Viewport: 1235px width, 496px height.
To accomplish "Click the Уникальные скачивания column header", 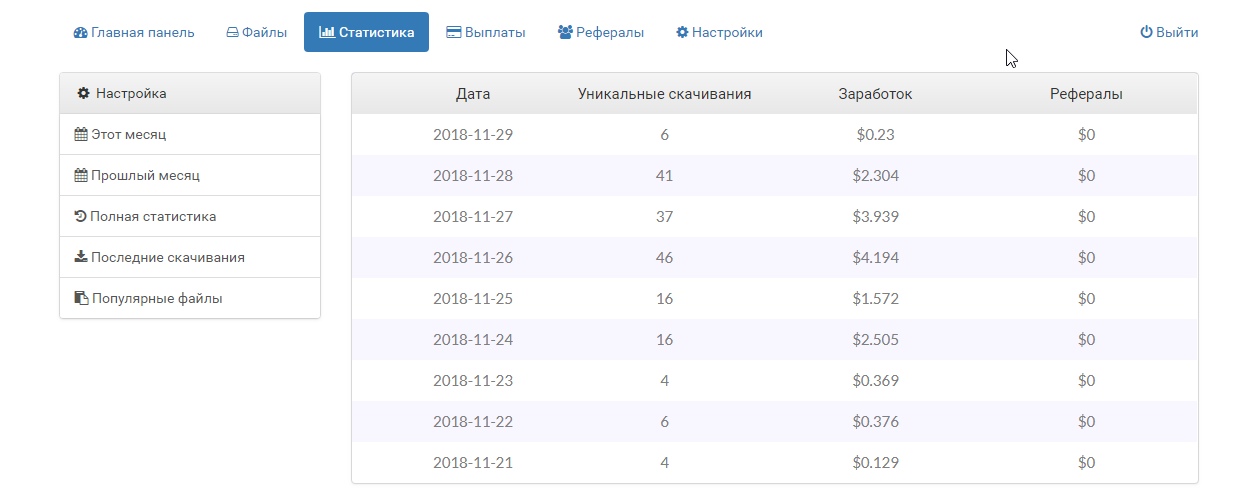I will 665,94.
